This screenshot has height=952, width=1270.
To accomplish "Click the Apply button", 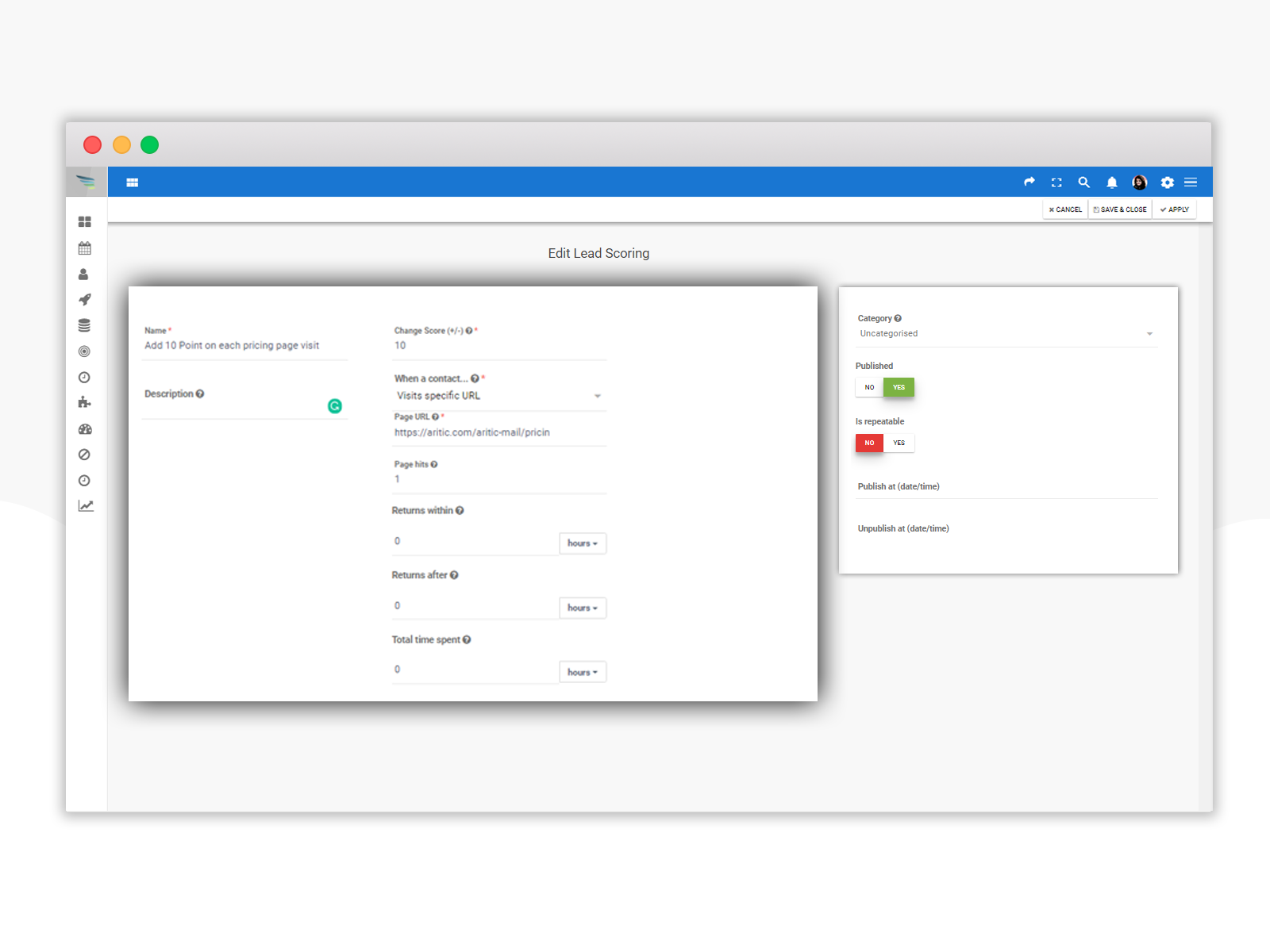I will [1175, 209].
